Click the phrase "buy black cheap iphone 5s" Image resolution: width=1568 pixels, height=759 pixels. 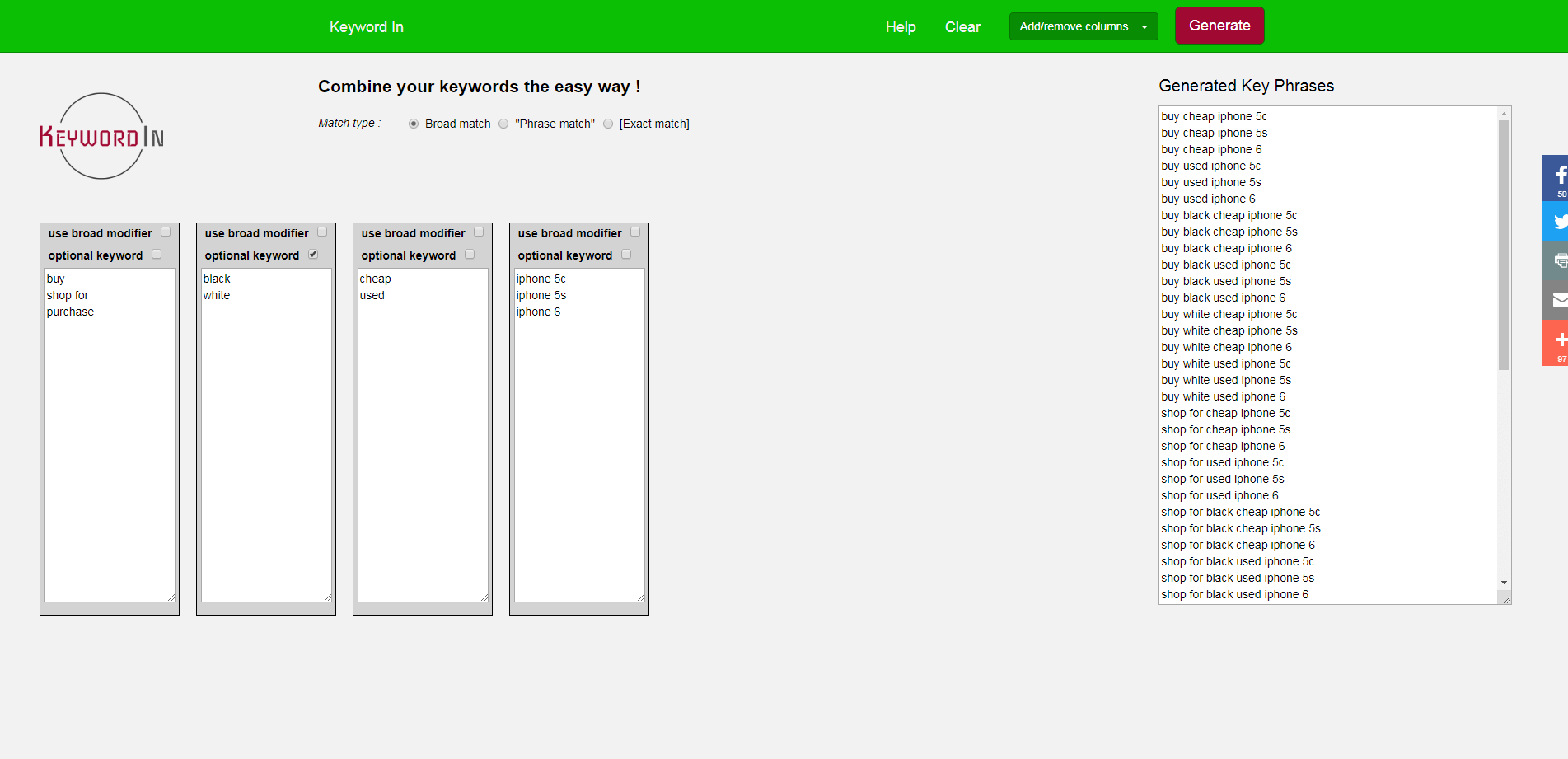click(x=1229, y=232)
